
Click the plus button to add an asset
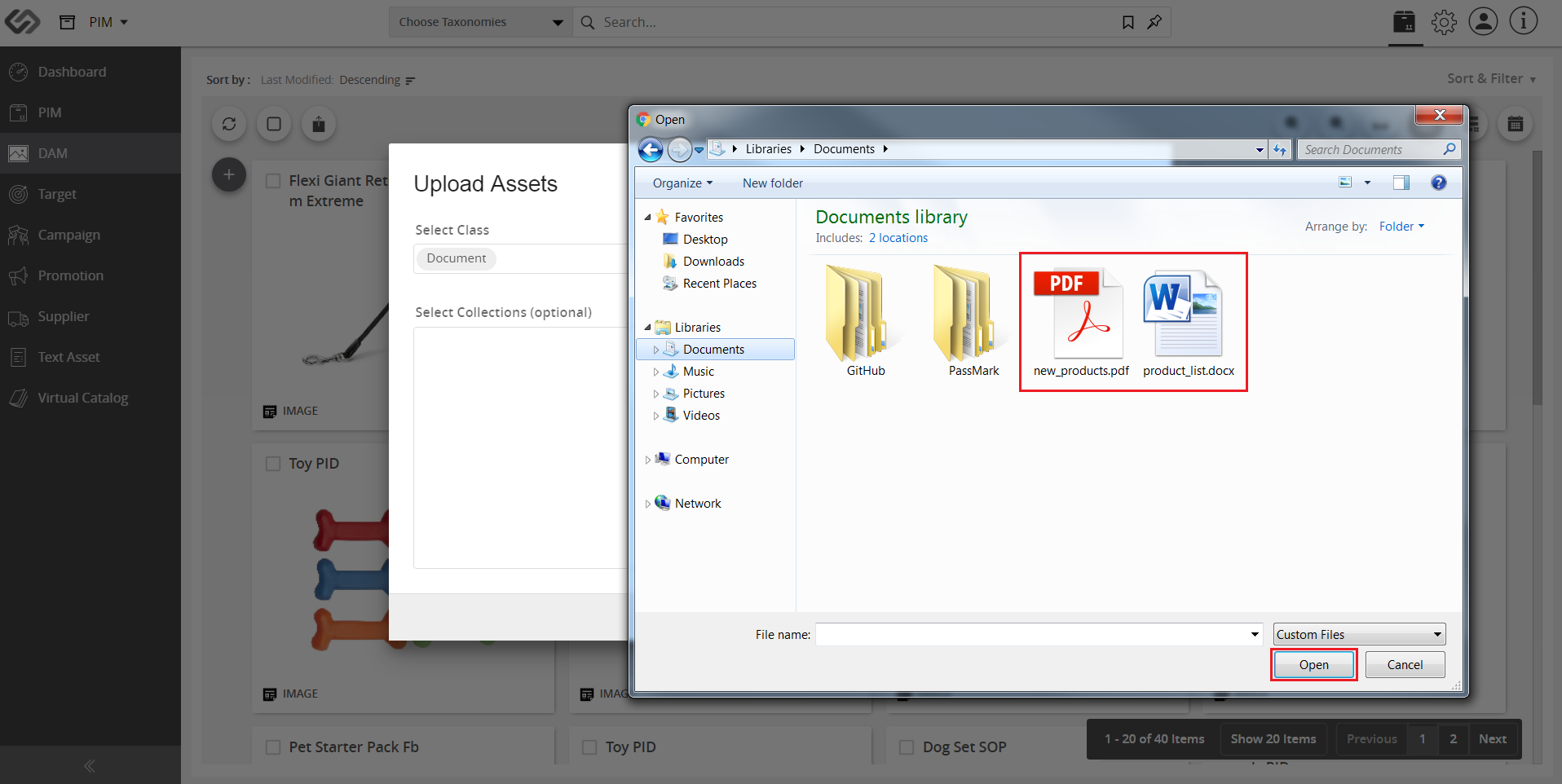click(x=229, y=174)
